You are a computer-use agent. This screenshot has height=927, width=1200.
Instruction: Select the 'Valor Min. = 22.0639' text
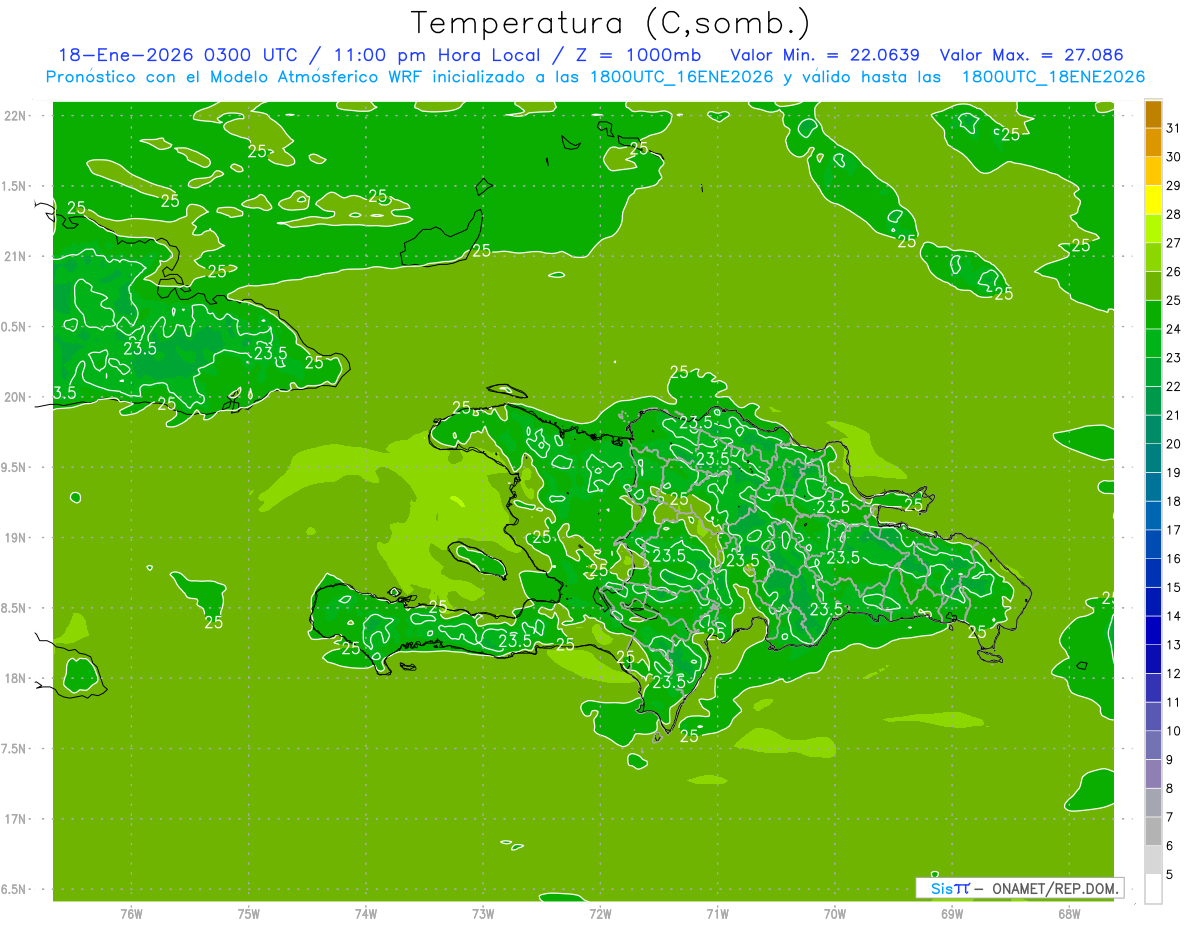(x=825, y=55)
